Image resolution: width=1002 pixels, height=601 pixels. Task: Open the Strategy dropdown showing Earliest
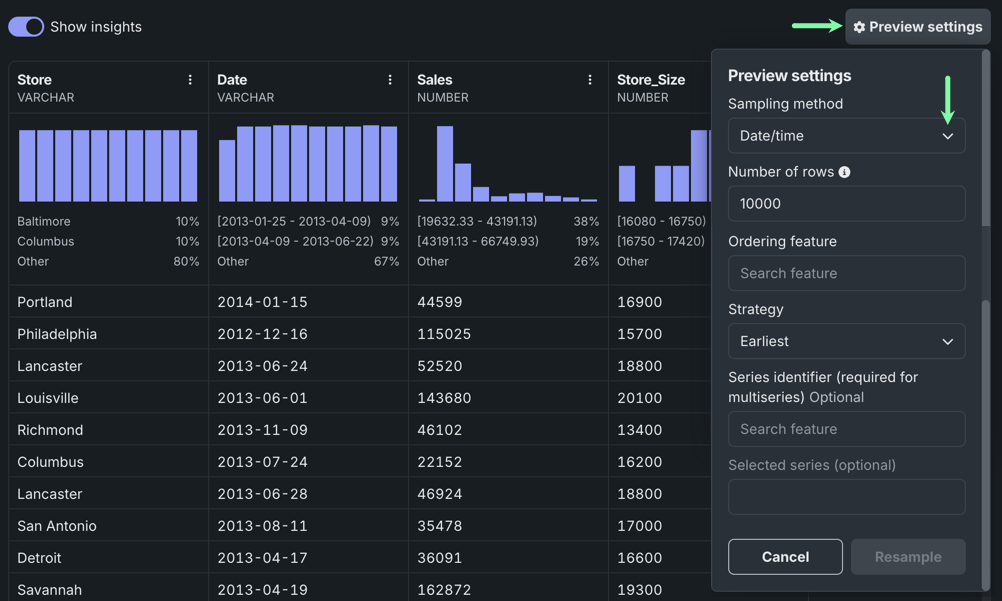click(846, 341)
